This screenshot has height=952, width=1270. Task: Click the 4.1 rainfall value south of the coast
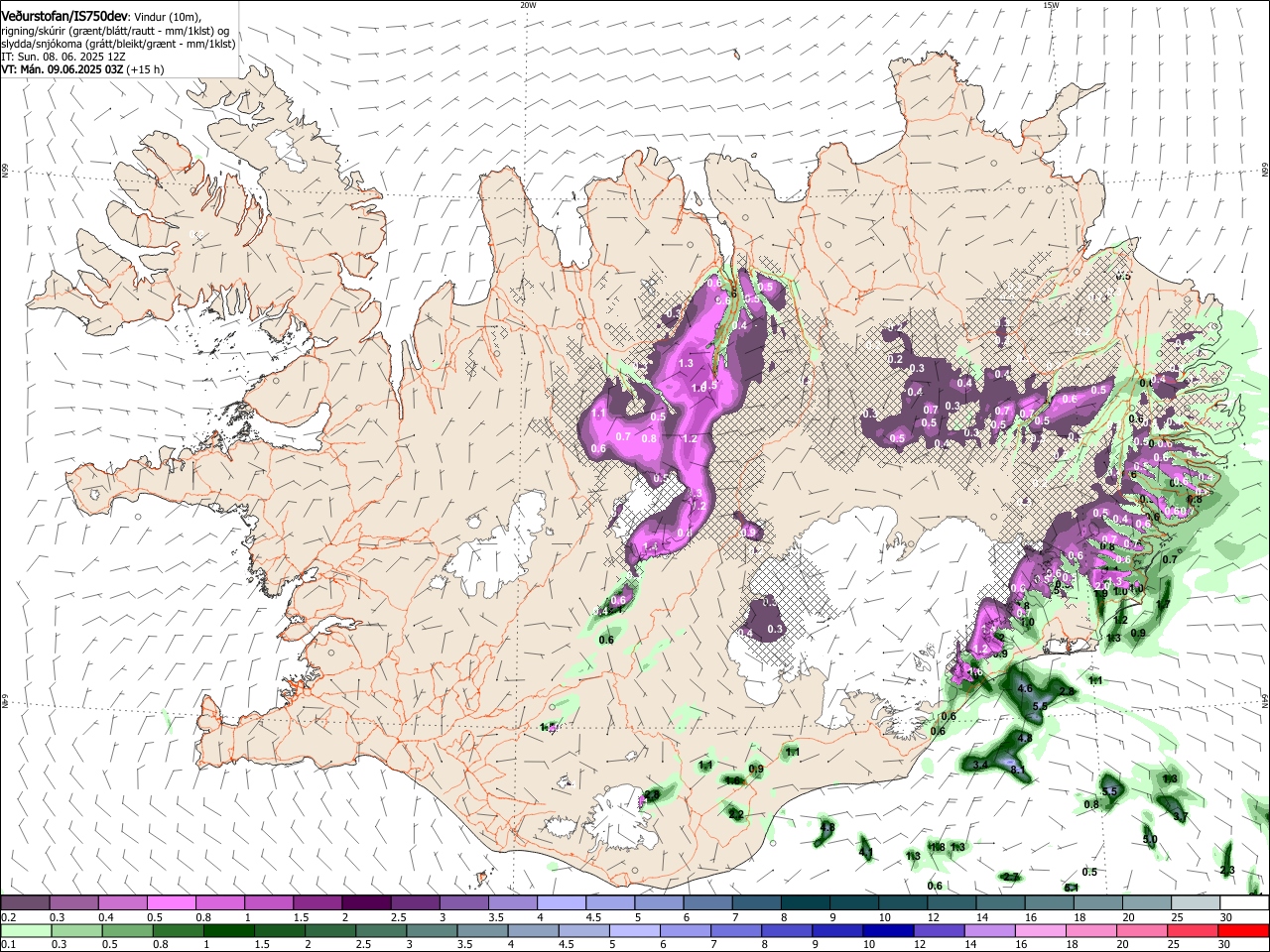click(865, 852)
